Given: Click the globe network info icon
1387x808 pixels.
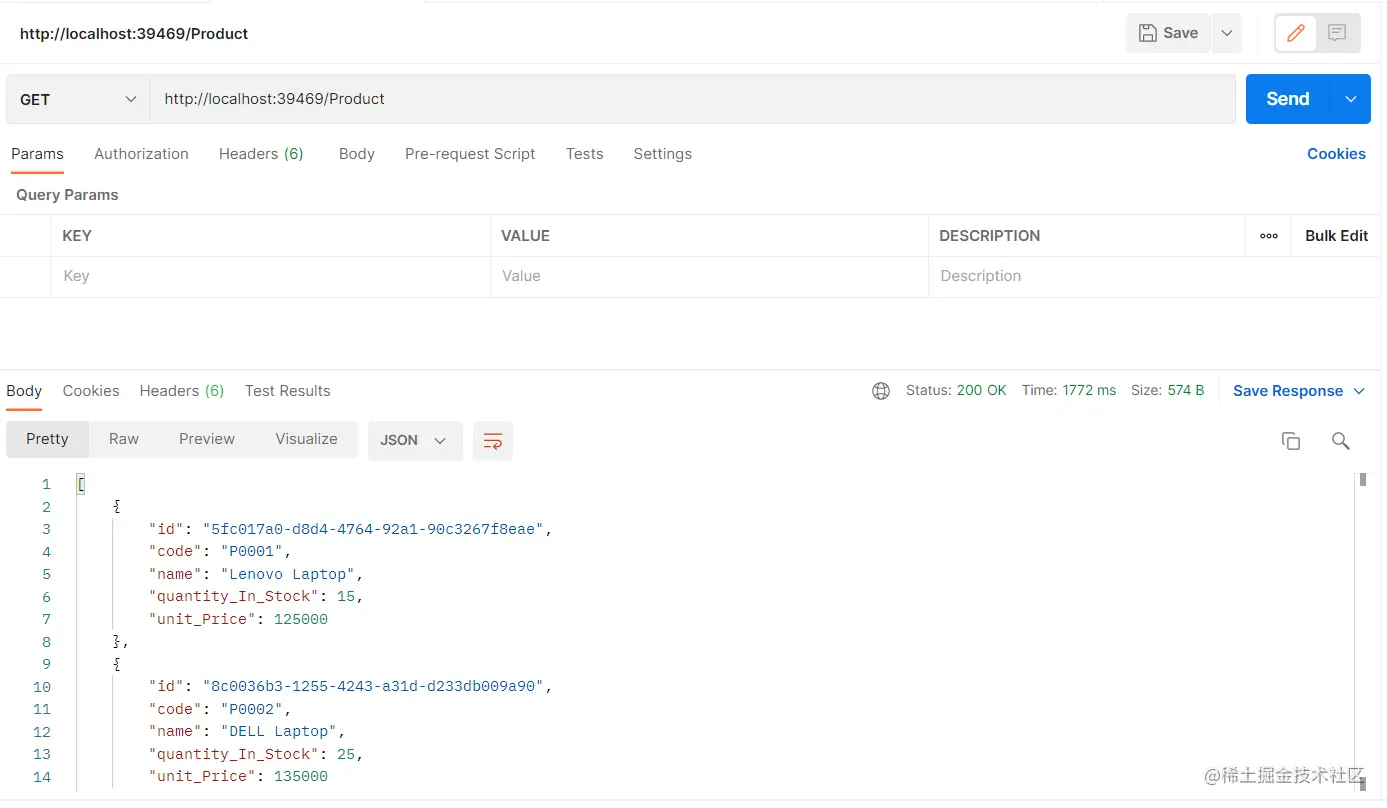Looking at the screenshot, I should coord(881,391).
